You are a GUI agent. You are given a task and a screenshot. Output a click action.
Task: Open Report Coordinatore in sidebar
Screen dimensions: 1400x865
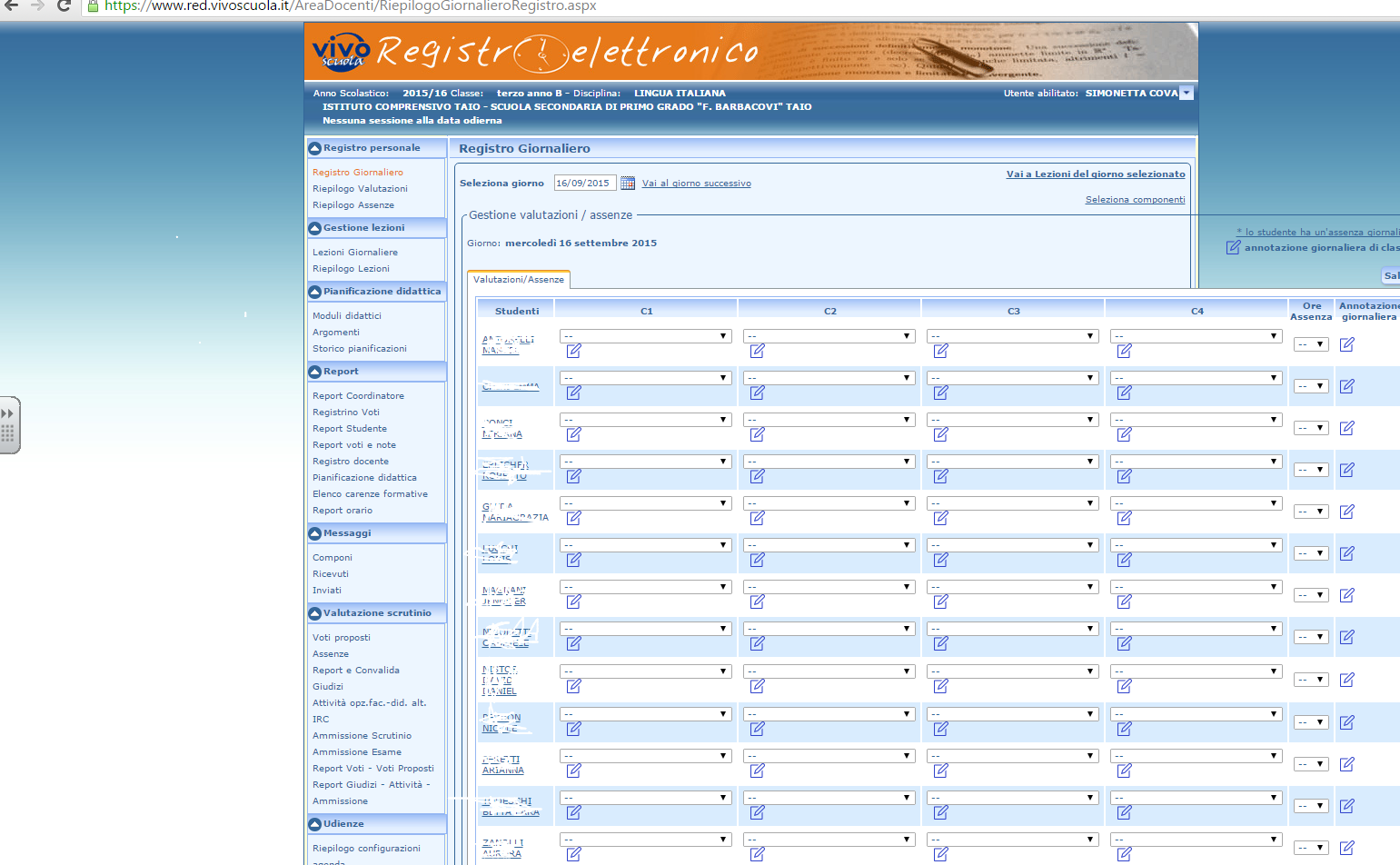pyautogui.click(x=358, y=396)
